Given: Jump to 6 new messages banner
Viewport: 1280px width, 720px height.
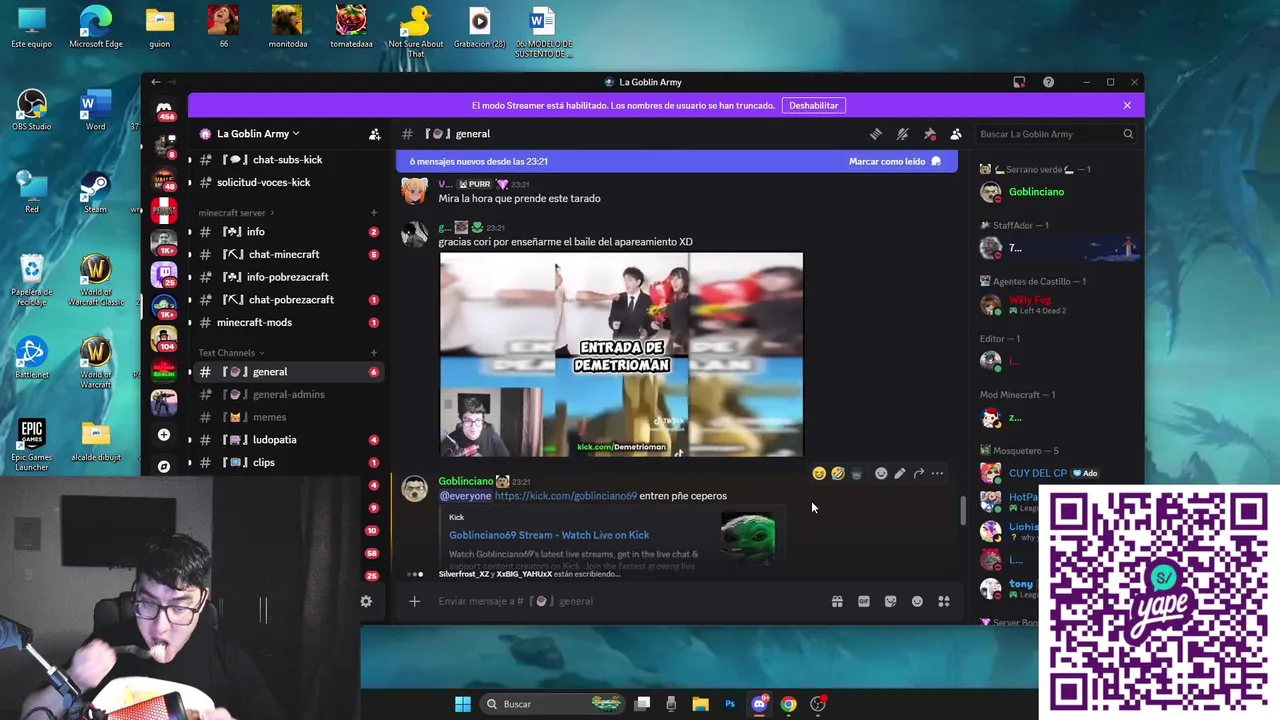Looking at the screenshot, I should tap(676, 161).
